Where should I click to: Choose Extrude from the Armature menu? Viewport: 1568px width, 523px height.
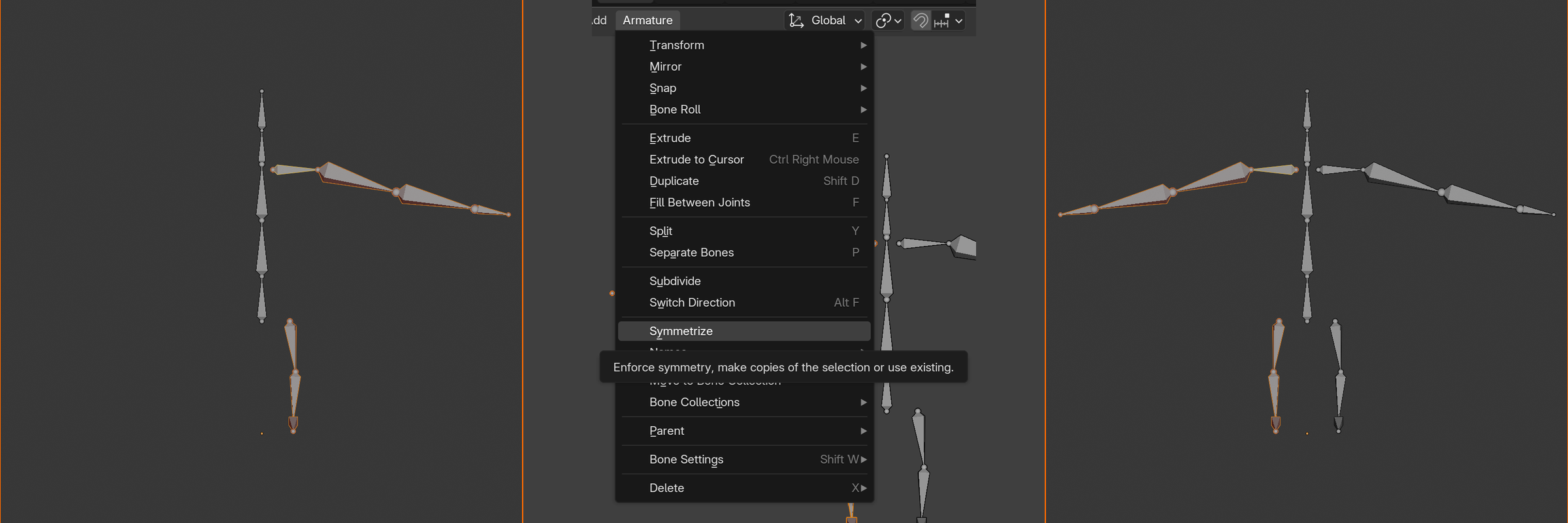(744, 138)
